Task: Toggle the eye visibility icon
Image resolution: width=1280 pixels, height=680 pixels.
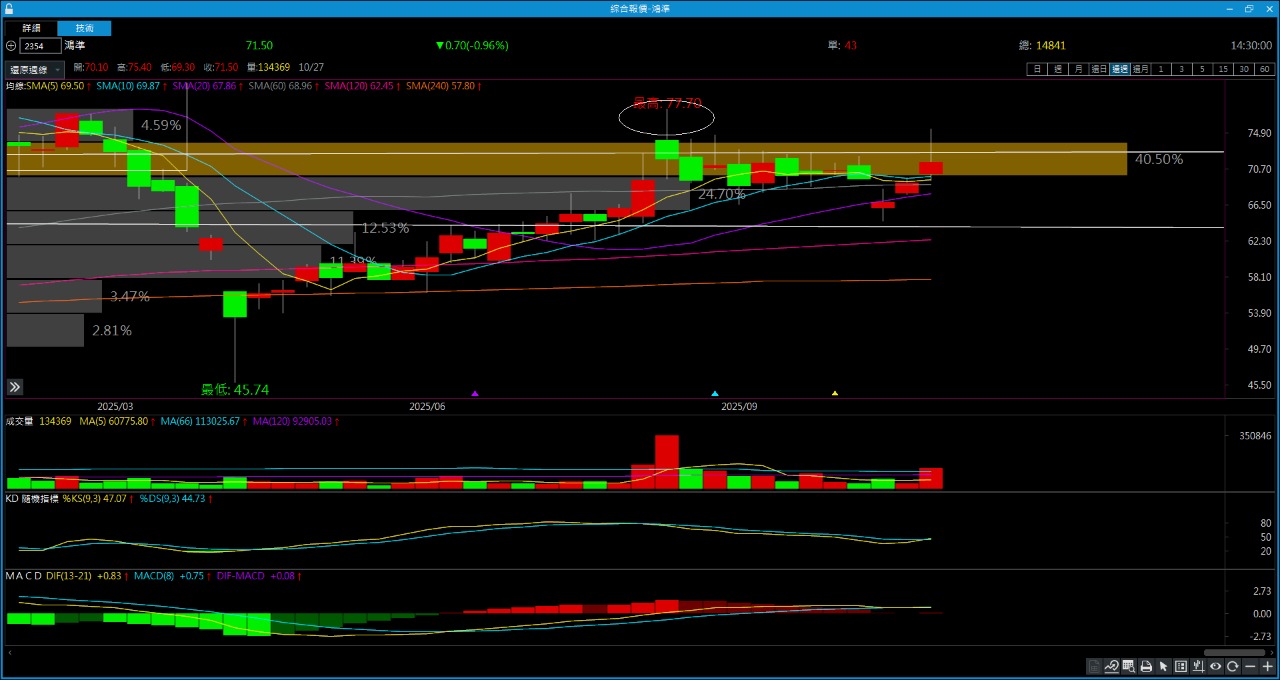Action: coord(1216,666)
